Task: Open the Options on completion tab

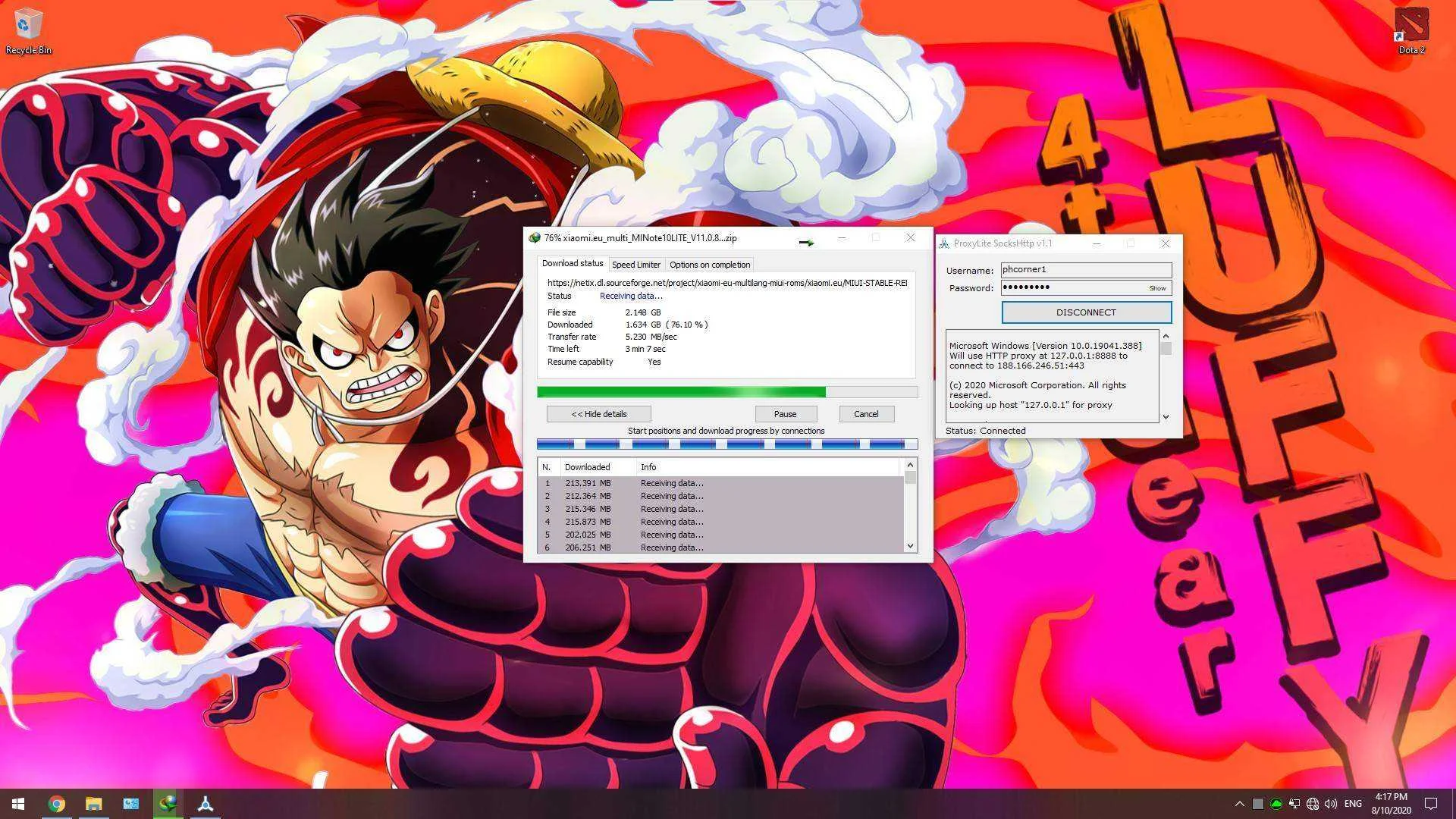Action: pyautogui.click(x=710, y=265)
